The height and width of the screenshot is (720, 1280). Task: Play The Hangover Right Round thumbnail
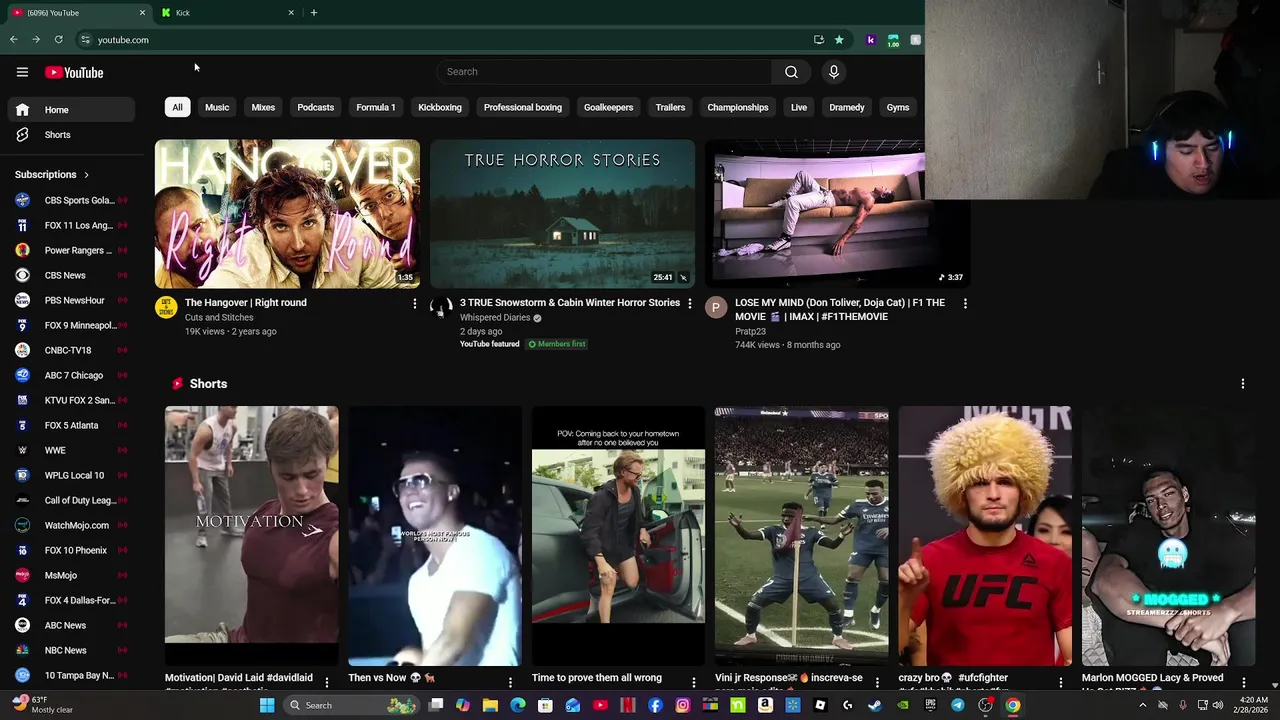(x=287, y=214)
